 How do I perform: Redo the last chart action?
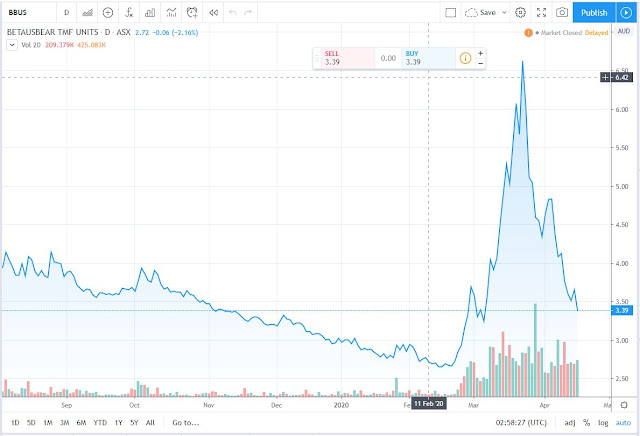[248, 13]
